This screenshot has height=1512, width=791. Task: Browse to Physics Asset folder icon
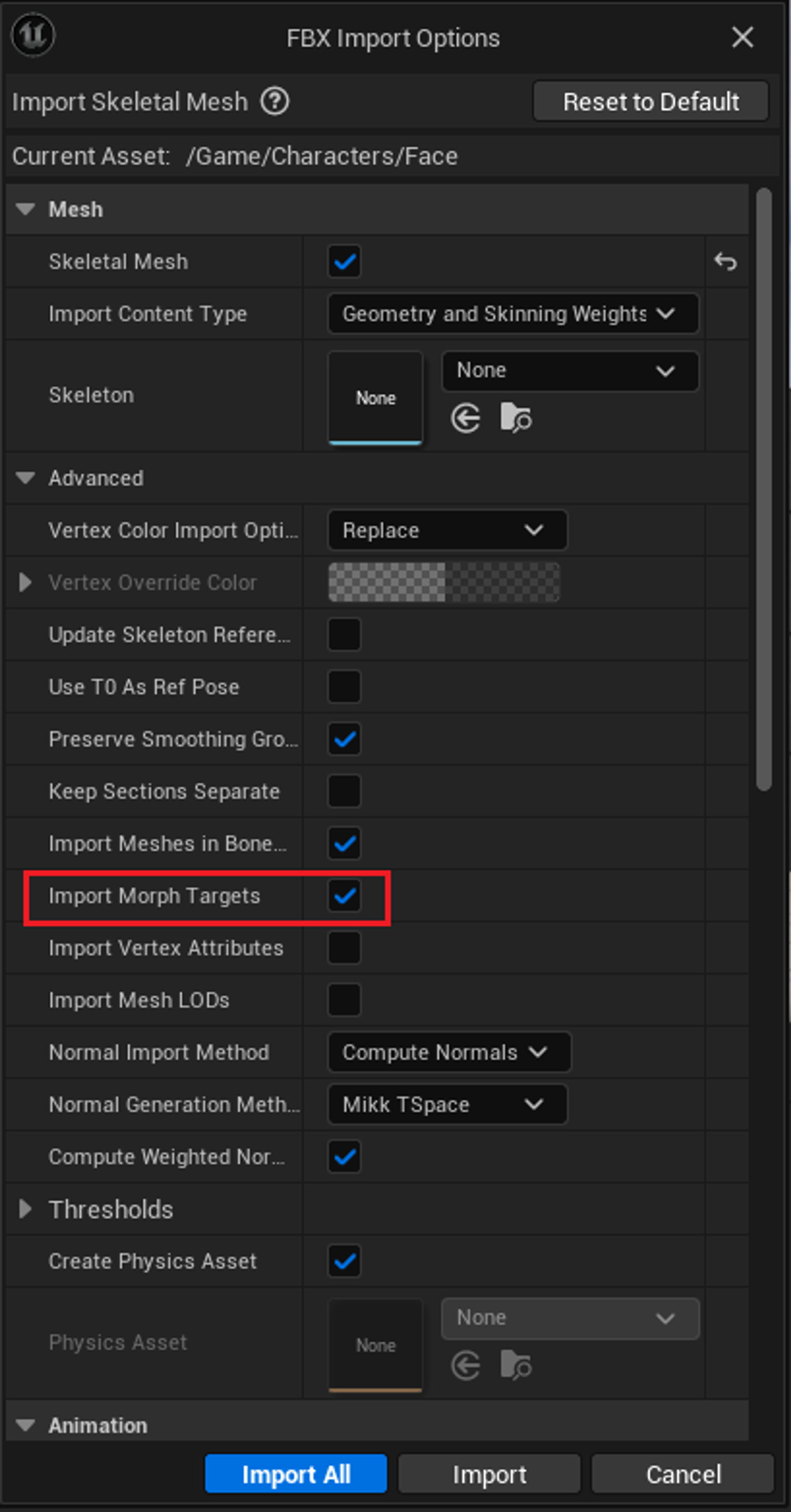point(516,1365)
